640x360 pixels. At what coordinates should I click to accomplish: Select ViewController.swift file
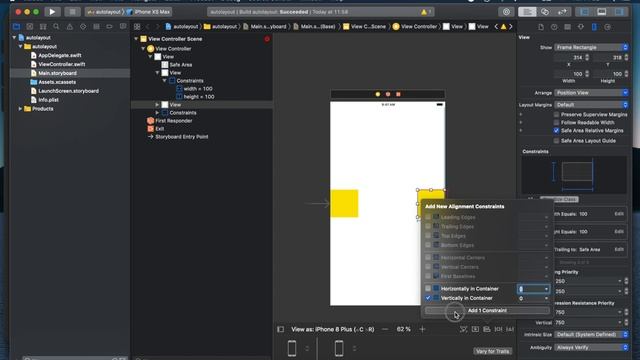pos(62,64)
